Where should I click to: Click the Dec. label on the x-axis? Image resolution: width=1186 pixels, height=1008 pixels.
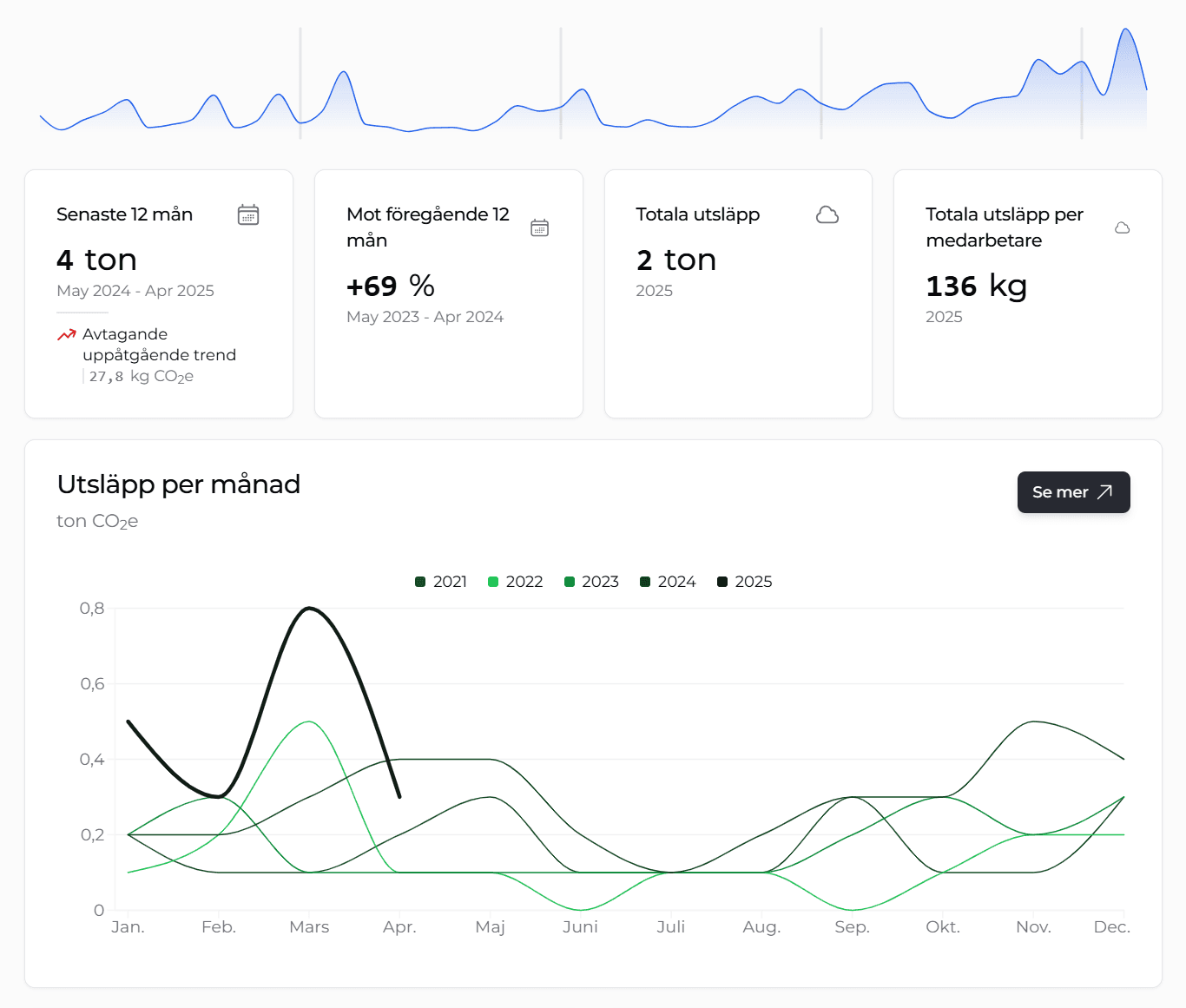1111,927
